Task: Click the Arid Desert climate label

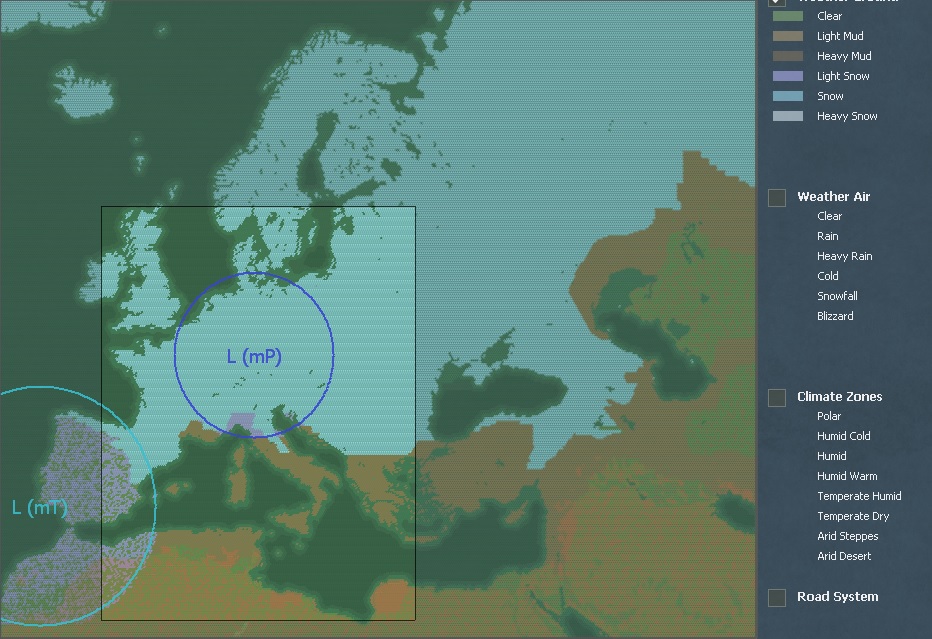Action: (844, 556)
